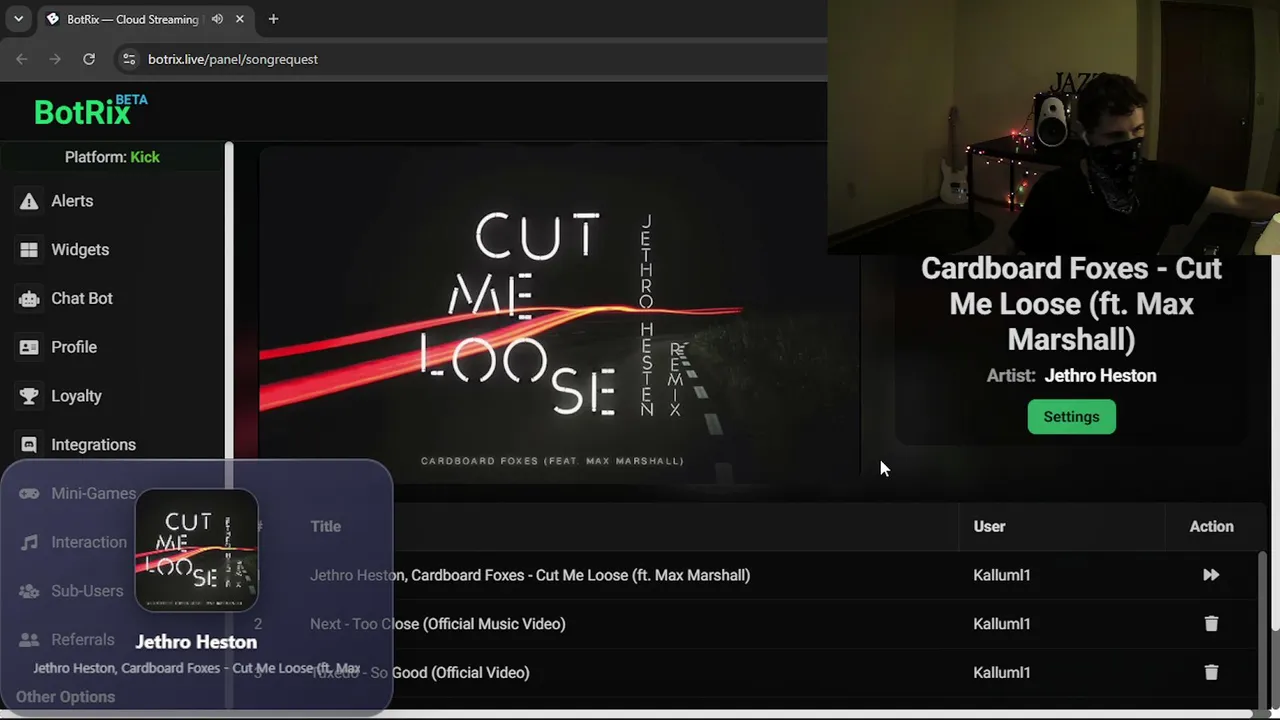Delete the Tuxedo - So Good request
The height and width of the screenshot is (720, 1280).
tap(1211, 673)
